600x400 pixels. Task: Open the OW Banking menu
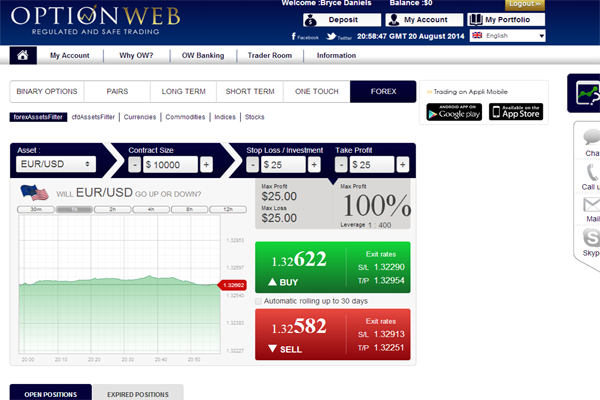(x=203, y=56)
